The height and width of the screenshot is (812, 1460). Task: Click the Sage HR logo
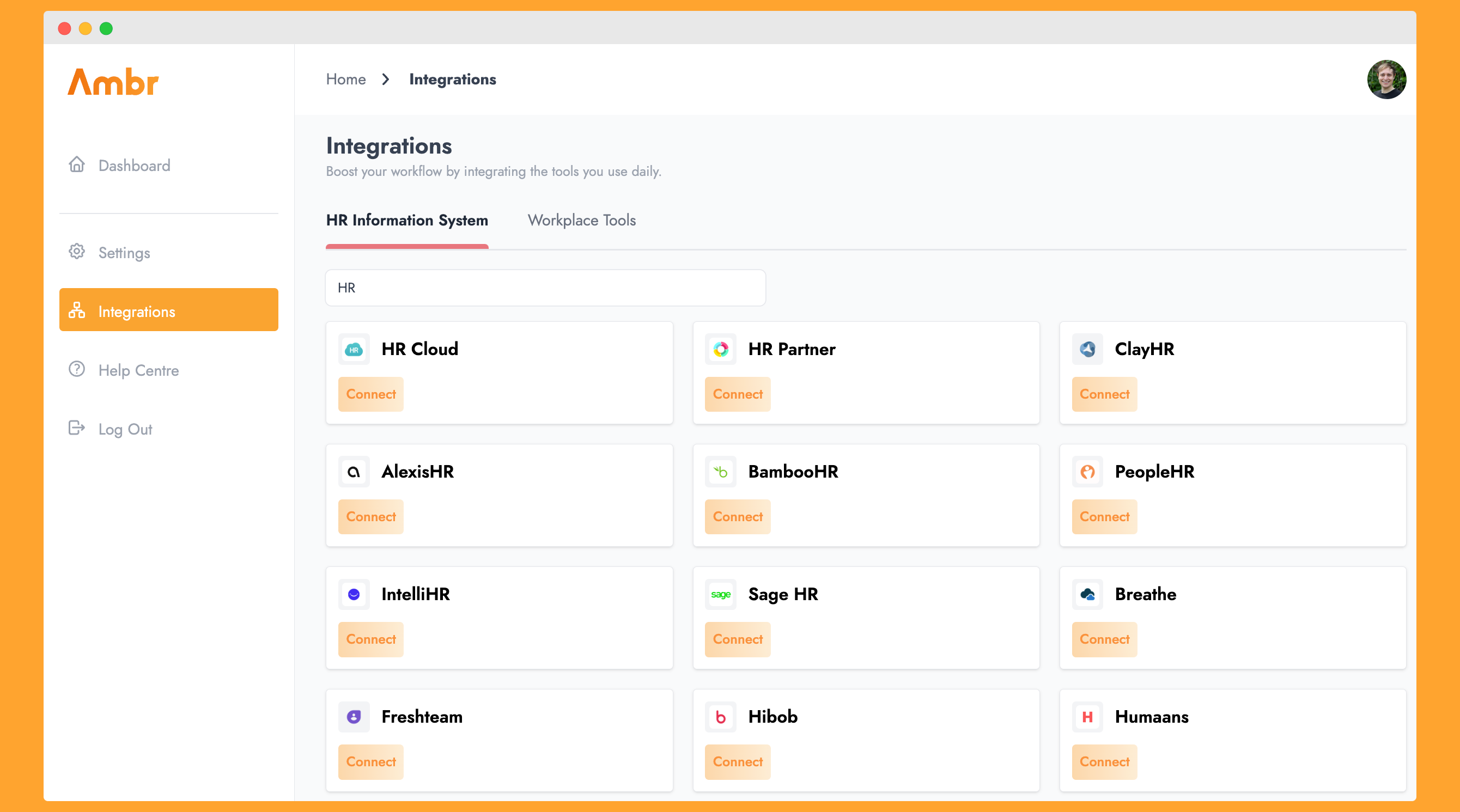coord(720,594)
